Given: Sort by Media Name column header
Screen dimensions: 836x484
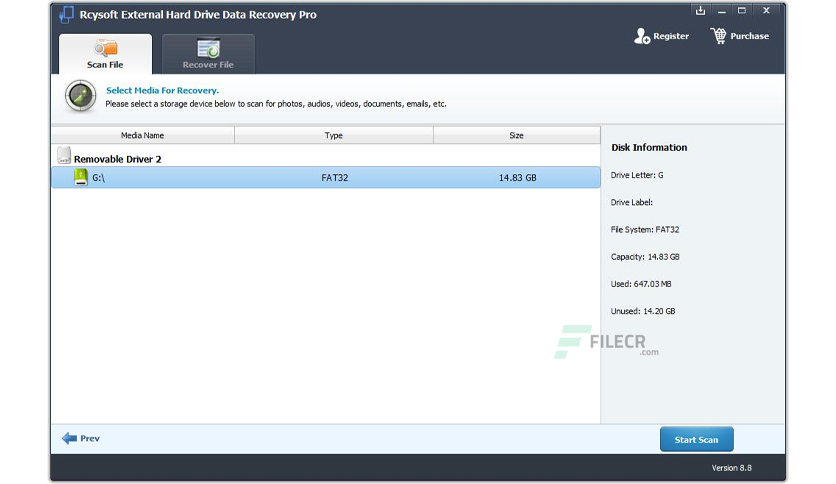Looking at the screenshot, I should click(x=142, y=135).
